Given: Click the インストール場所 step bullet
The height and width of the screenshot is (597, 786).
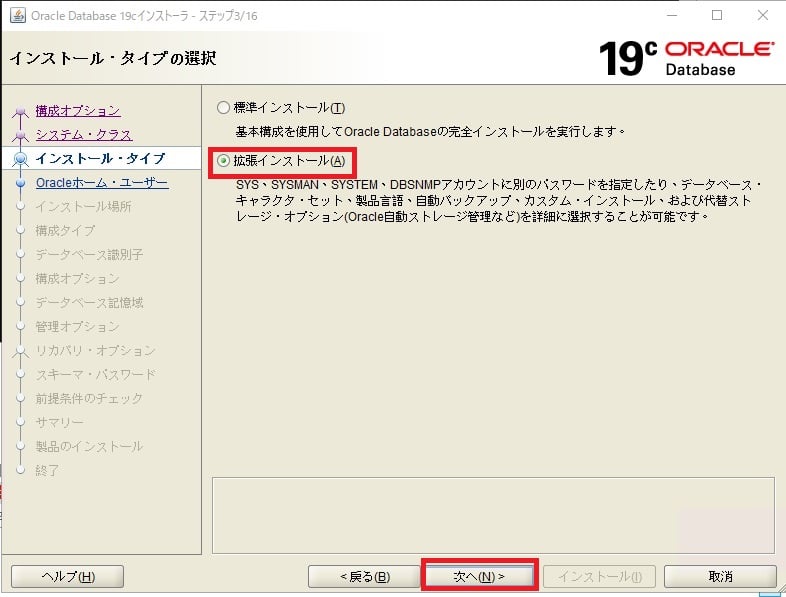Looking at the screenshot, I should (20, 207).
